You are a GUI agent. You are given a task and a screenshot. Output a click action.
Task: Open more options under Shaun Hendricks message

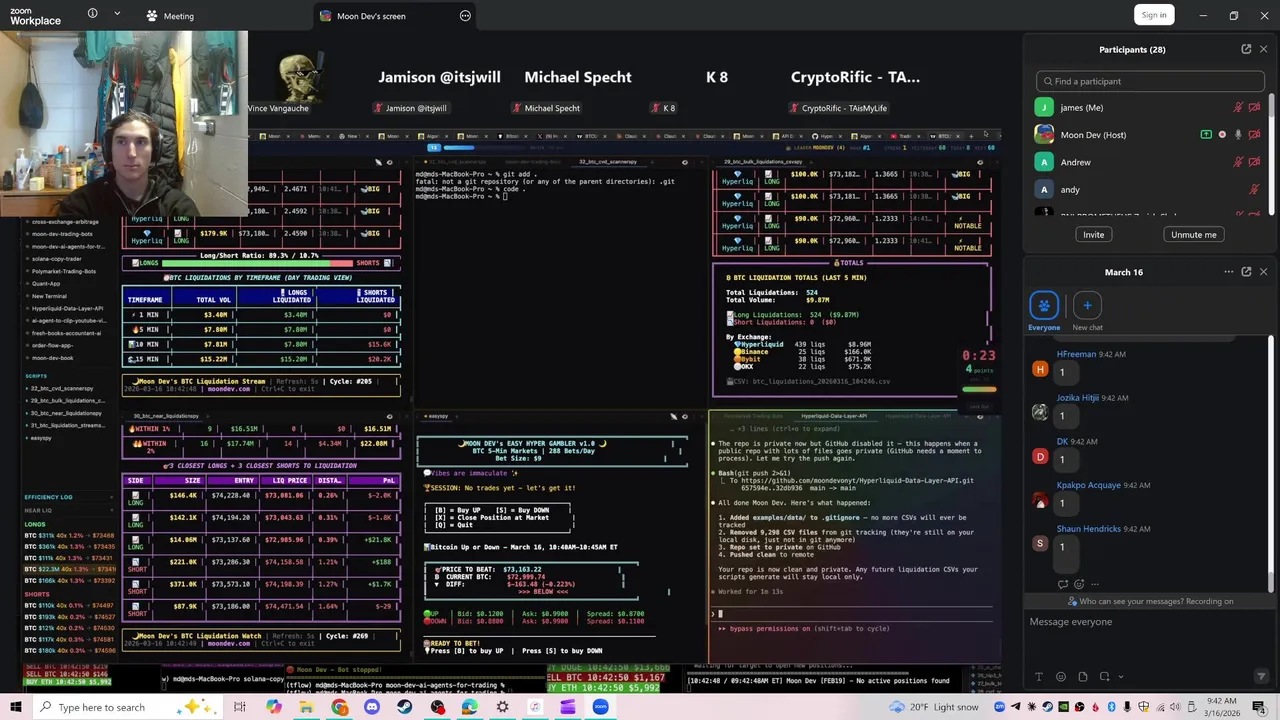(1095, 584)
